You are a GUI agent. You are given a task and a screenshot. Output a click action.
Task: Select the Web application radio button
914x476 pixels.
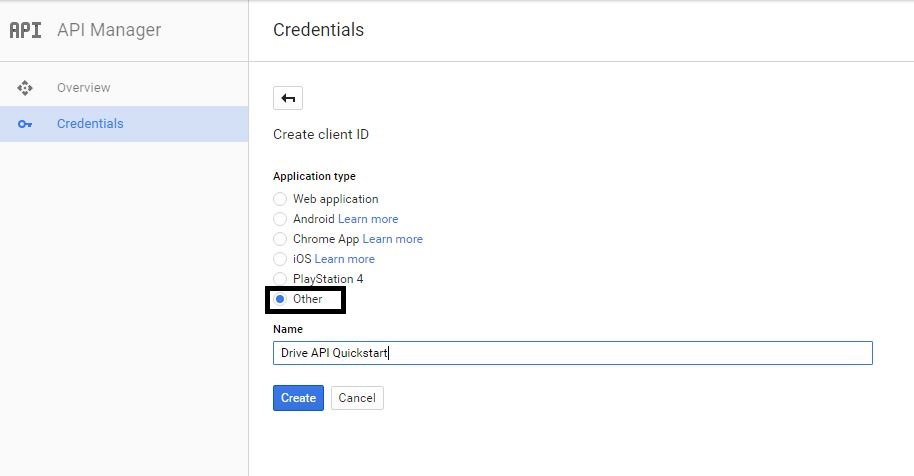click(x=280, y=199)
